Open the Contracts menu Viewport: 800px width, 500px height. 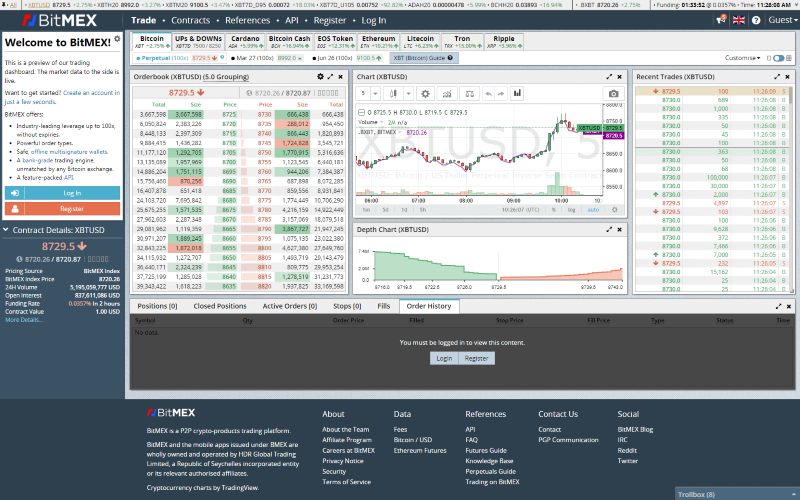coord(190,20)
